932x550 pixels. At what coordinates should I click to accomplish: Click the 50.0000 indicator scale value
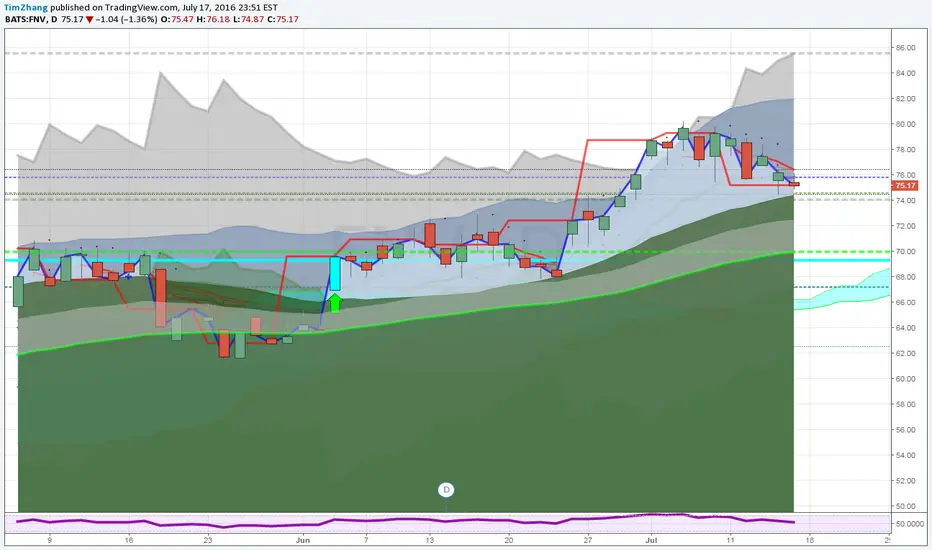click(909, 524)
